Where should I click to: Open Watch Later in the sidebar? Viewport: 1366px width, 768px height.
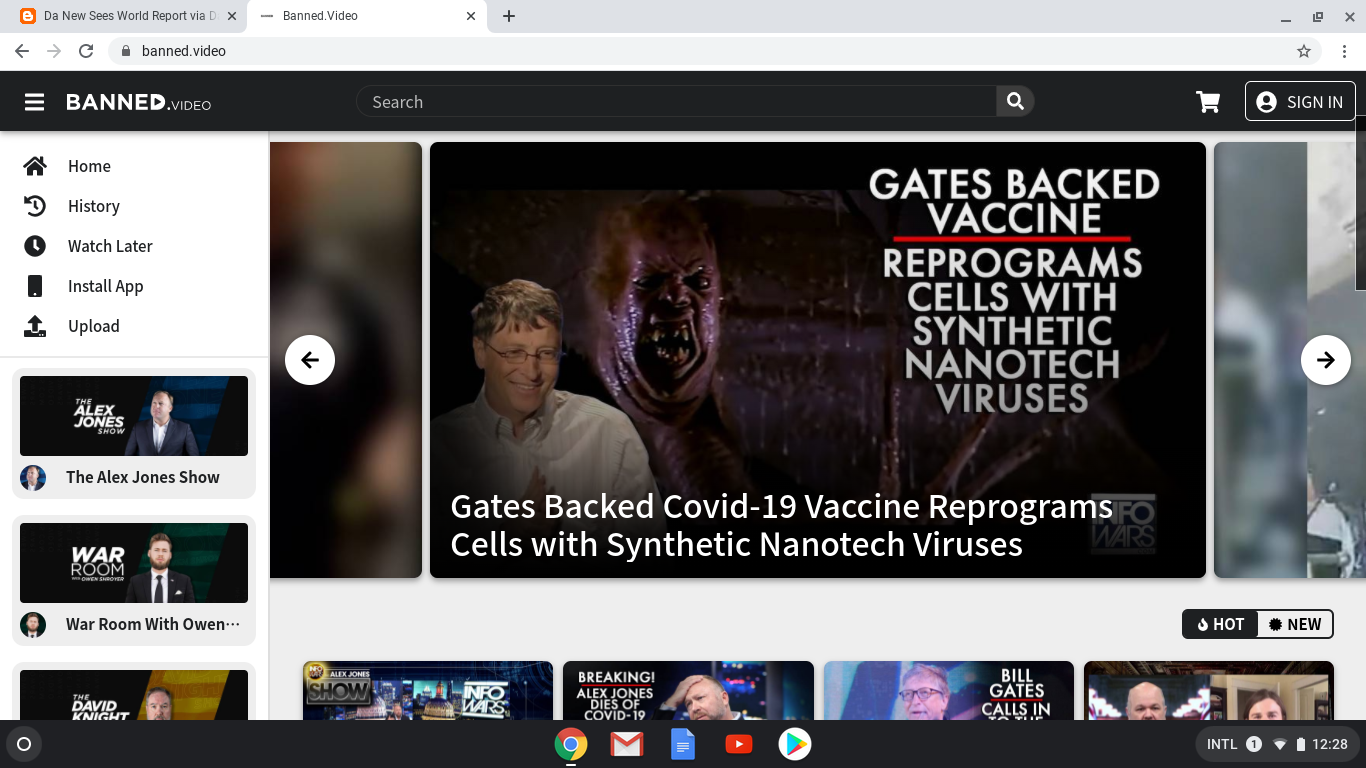134,246
